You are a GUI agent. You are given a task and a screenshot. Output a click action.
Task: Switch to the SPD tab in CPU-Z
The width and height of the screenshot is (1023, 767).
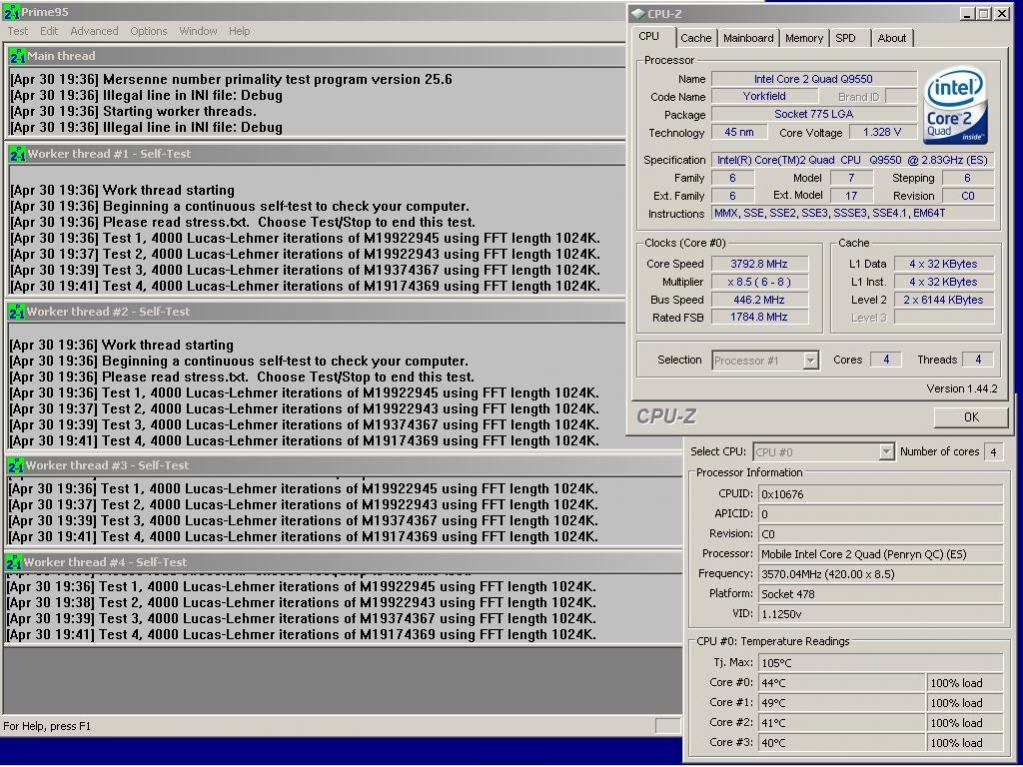[x=850, y=38]
